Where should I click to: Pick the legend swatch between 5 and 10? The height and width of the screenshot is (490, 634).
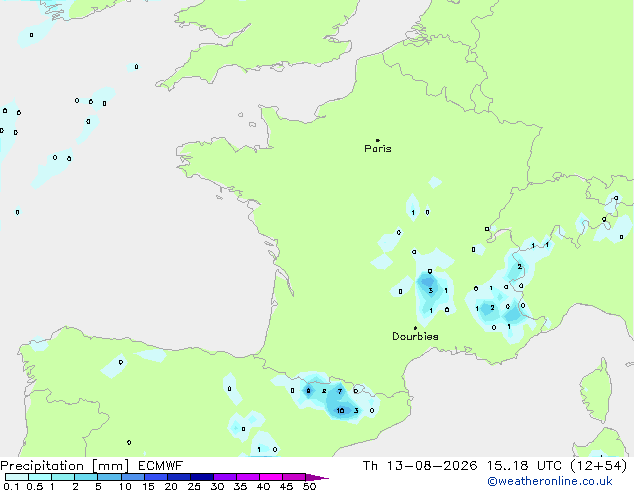110,477
